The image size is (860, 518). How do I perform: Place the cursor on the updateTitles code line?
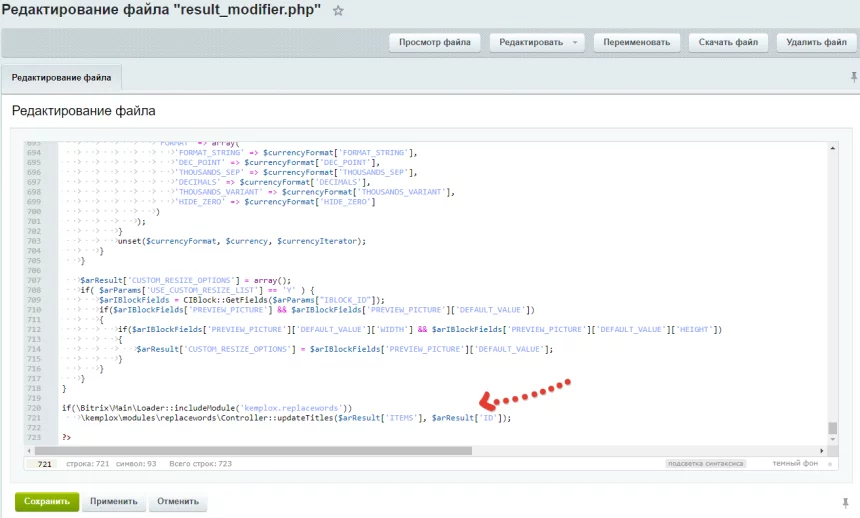coord(300,418)
